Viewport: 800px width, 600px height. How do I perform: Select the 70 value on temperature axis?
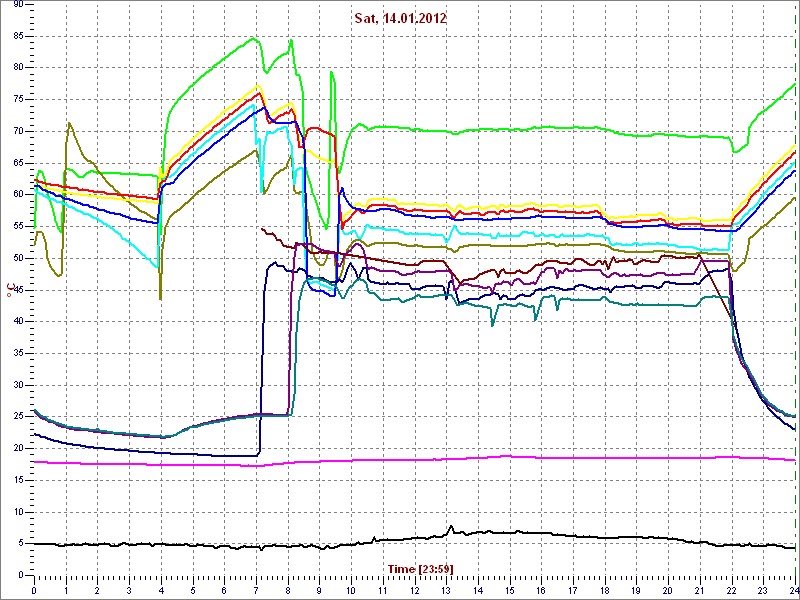click(18, 131)
